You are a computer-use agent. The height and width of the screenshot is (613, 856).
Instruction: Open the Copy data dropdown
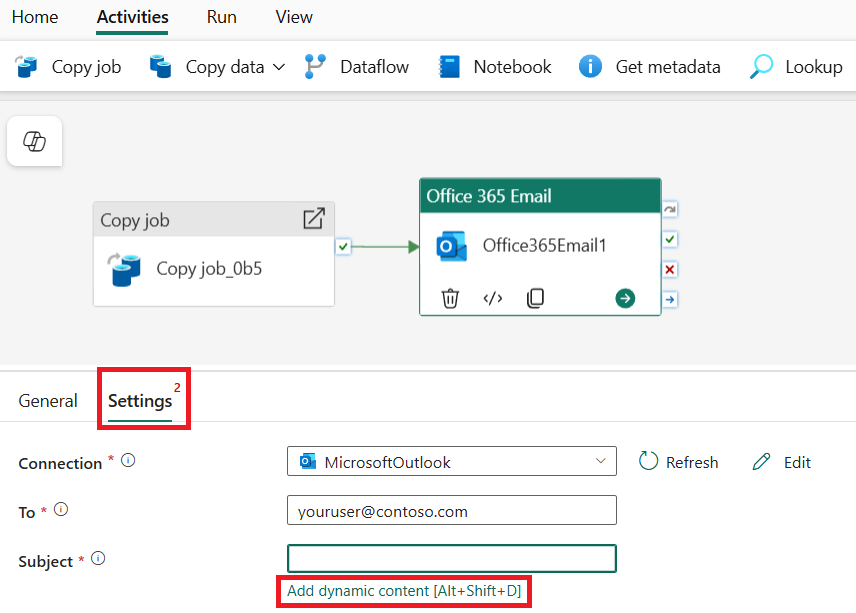[x=277, y=66]
